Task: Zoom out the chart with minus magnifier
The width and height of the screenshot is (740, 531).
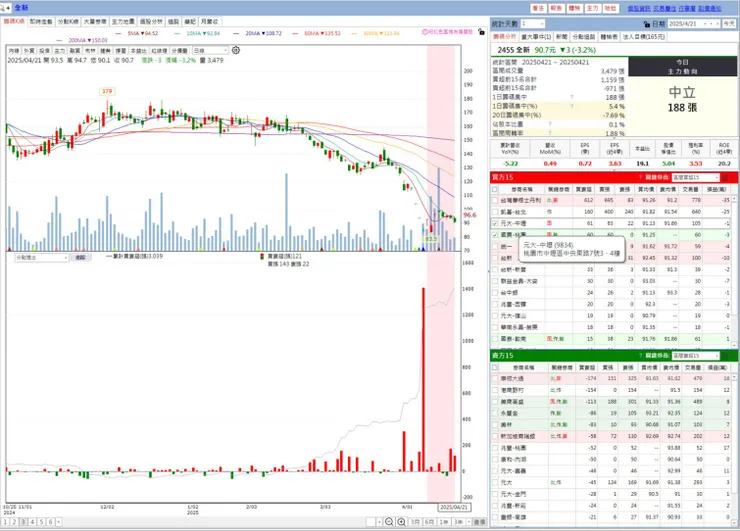Action: click(389, 522)
